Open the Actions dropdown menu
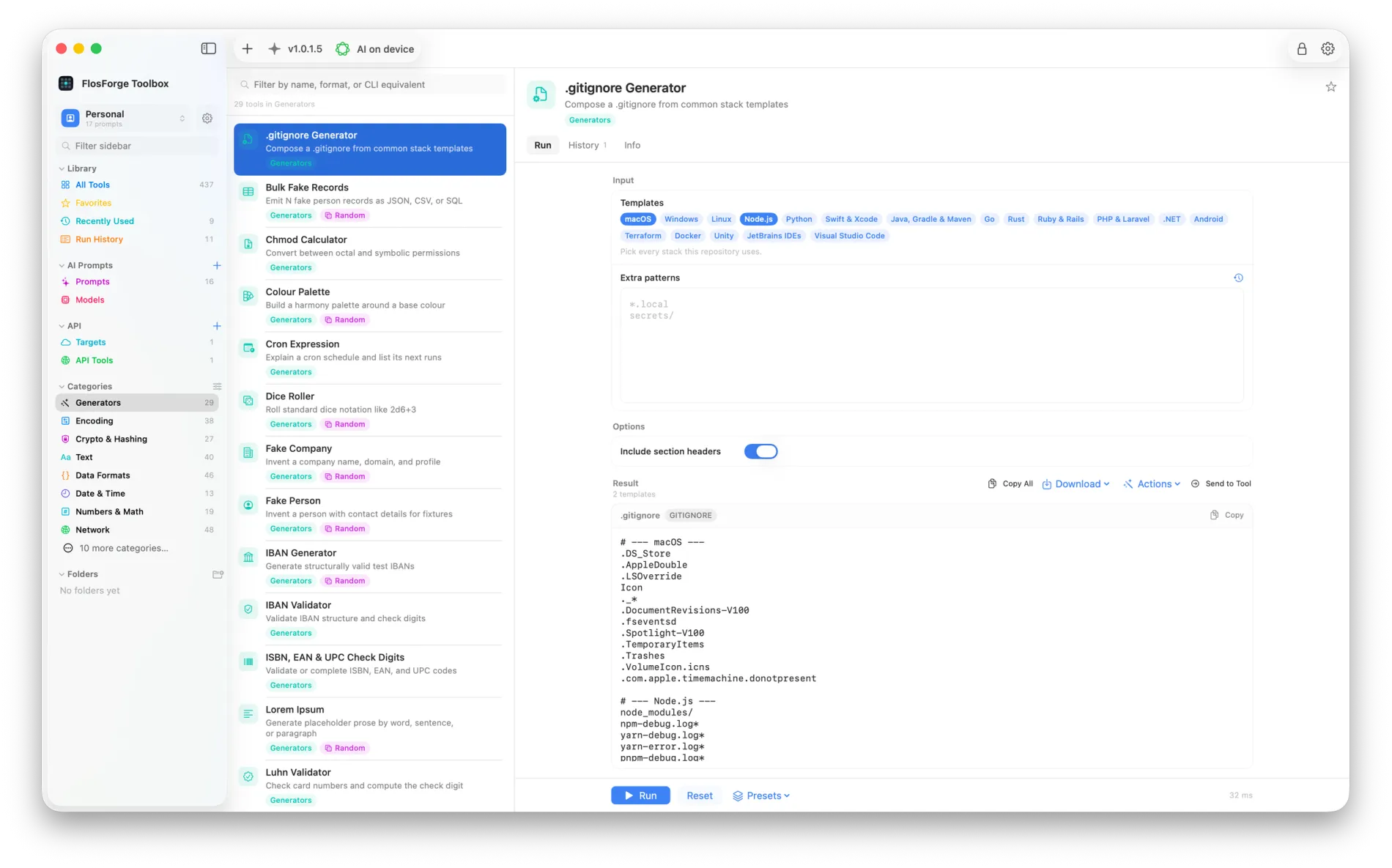This screenshot has height=868, width=1392. point(1152,484)
